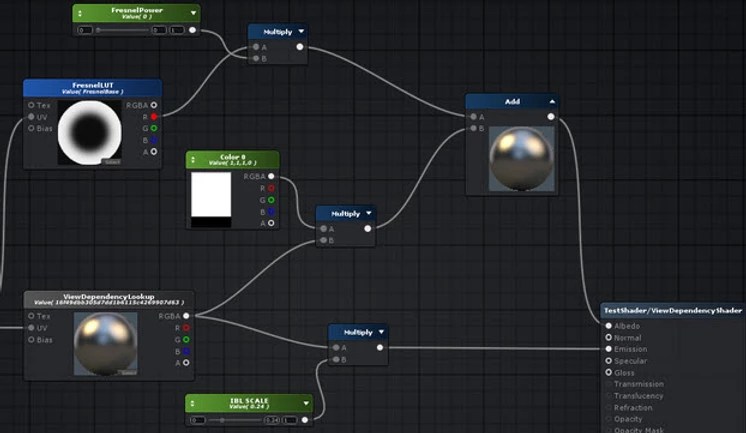The width and height of the screenshot is (746, 433).
Task: Click the B input port of the Add node
Action: [472, 129]
